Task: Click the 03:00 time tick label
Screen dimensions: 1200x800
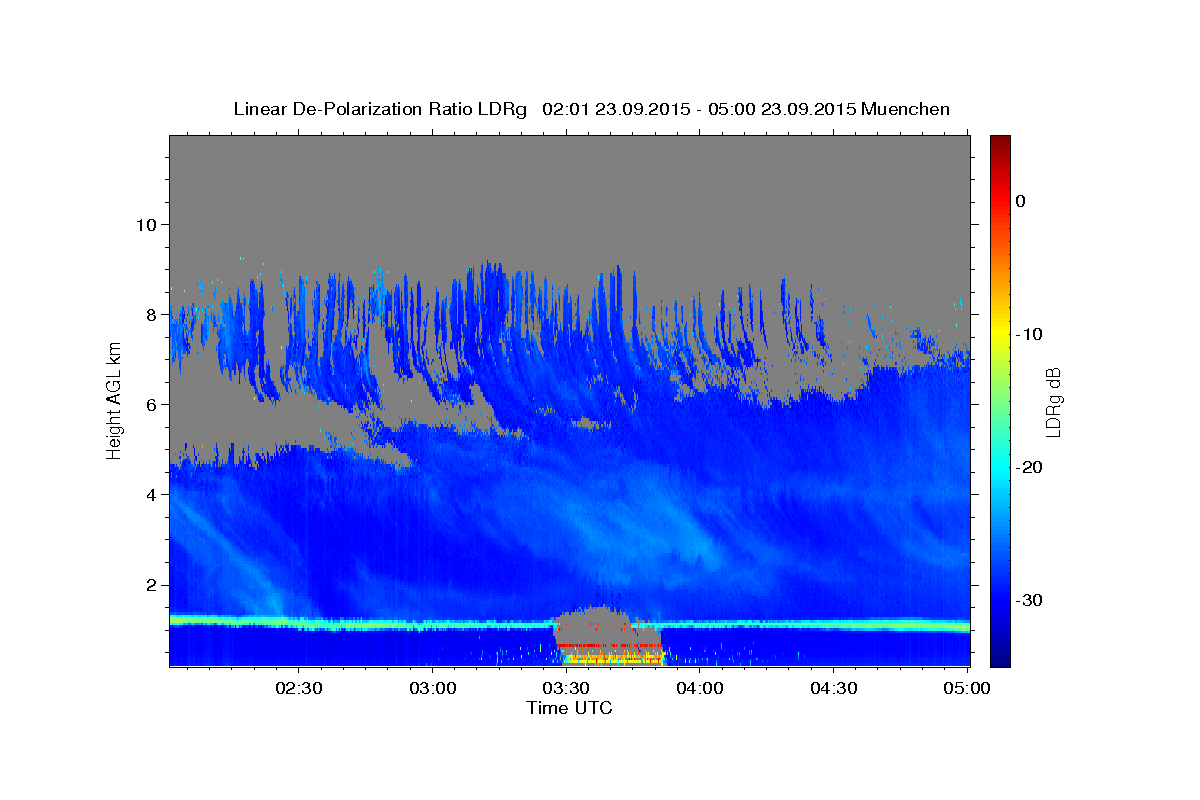Action: 432,688
